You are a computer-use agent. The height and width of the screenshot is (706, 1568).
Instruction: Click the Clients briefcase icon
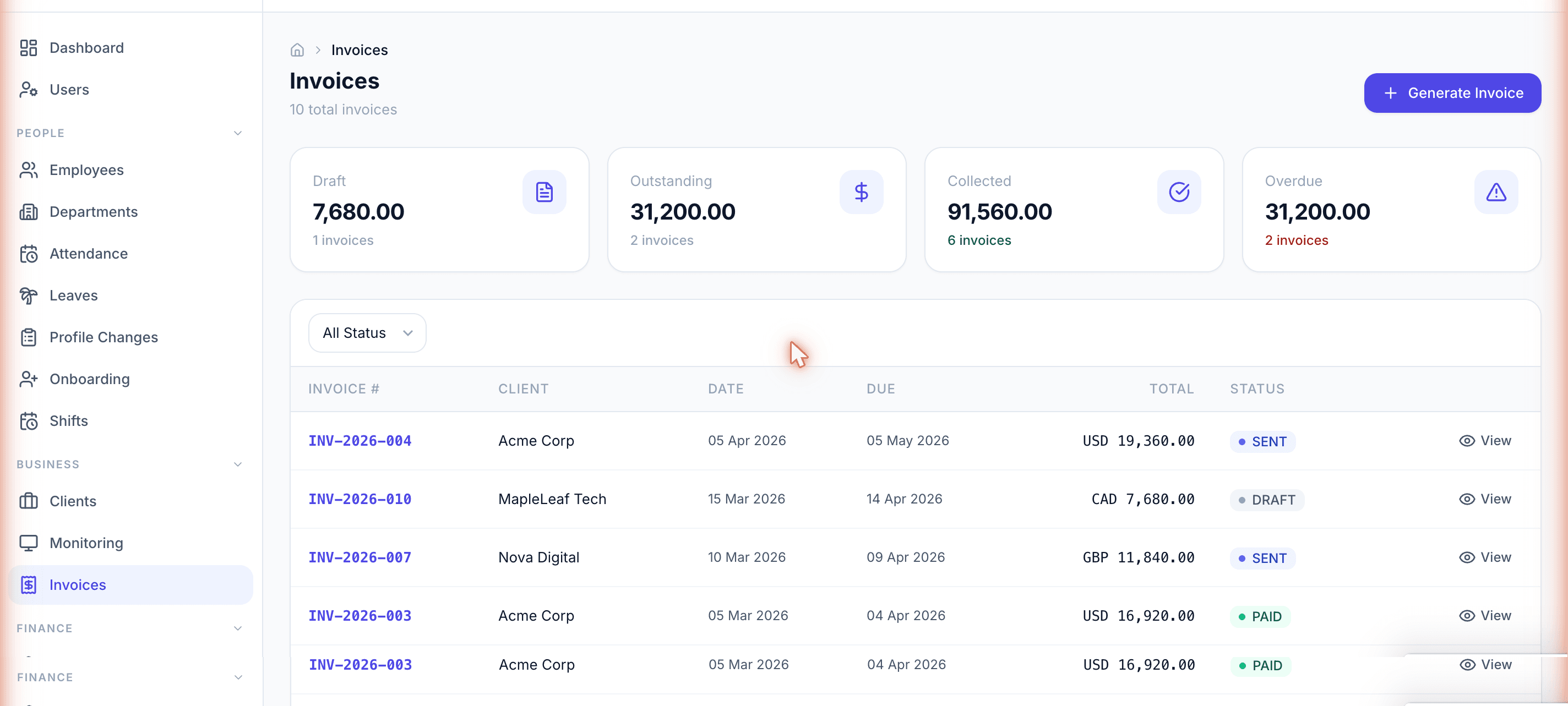click(x=29, y=501)
